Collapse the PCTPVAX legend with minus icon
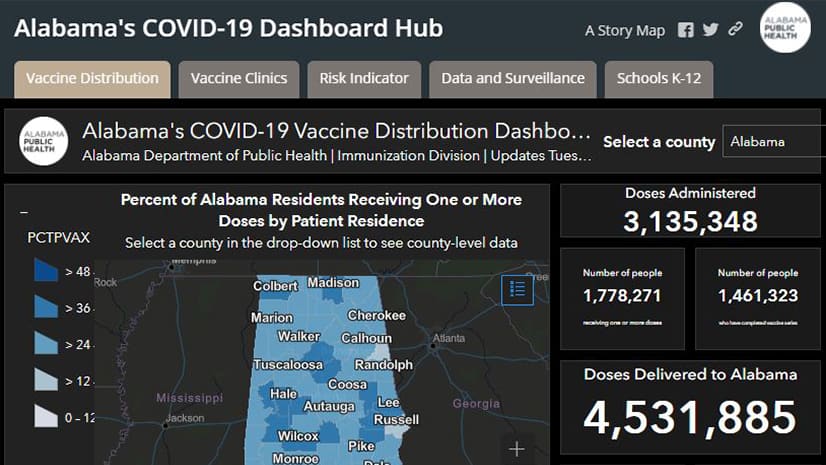The image size is (826, 465). coord(24,212)
